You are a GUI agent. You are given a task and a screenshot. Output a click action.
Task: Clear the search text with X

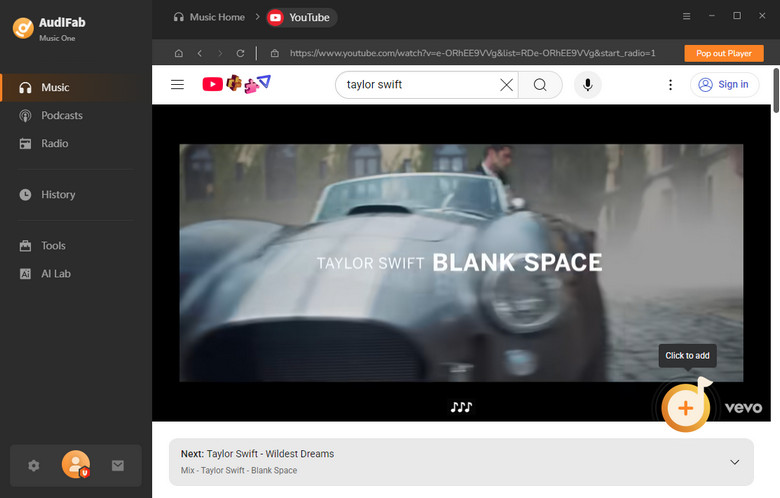(x=506, y=85)
